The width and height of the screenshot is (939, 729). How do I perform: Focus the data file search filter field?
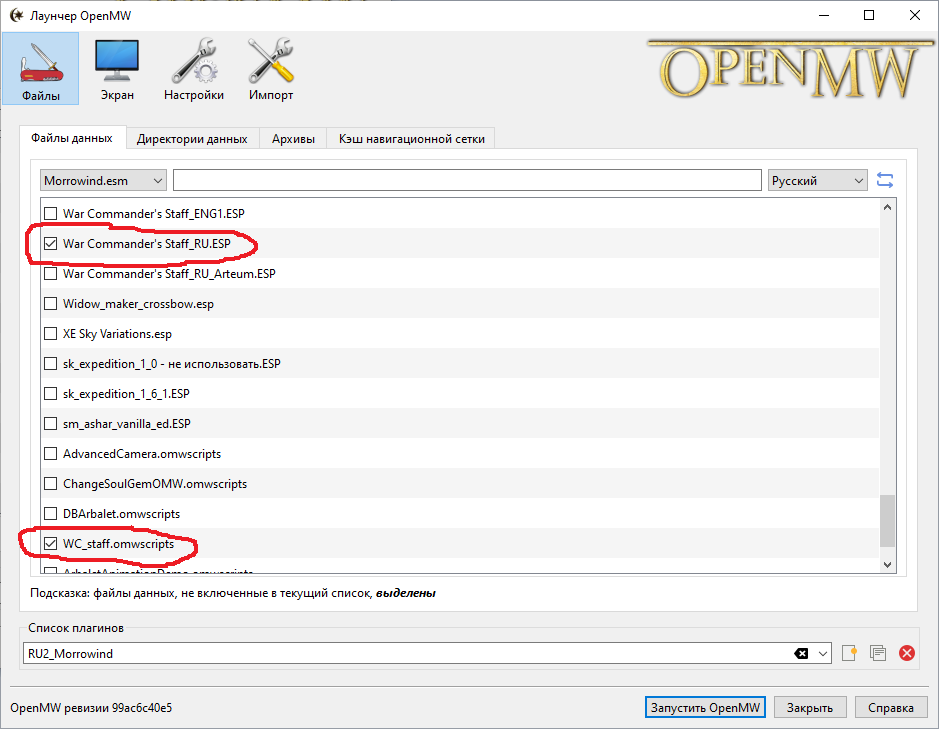(467, 180)
